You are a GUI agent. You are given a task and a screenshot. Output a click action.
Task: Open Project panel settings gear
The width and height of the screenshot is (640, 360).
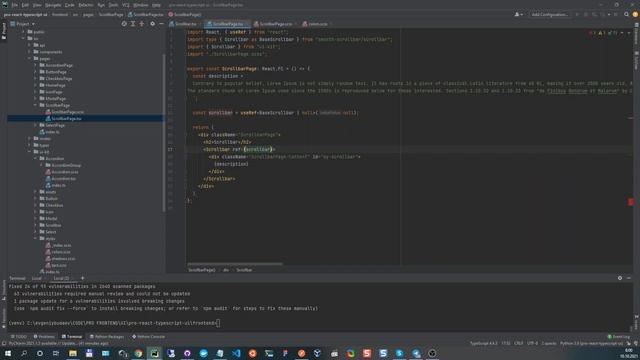click(152, 24)
